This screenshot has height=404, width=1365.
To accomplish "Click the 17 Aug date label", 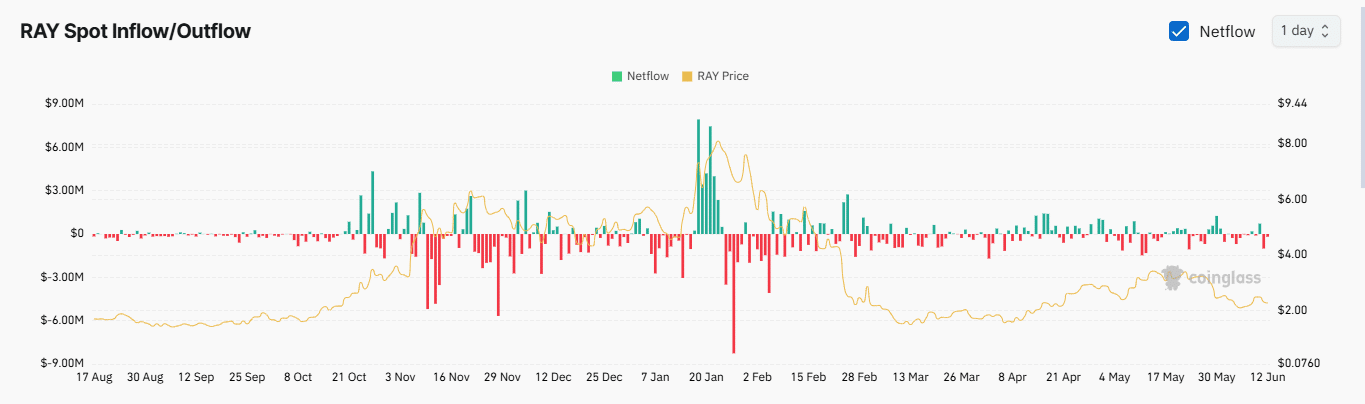I will [x=94, y=378].
